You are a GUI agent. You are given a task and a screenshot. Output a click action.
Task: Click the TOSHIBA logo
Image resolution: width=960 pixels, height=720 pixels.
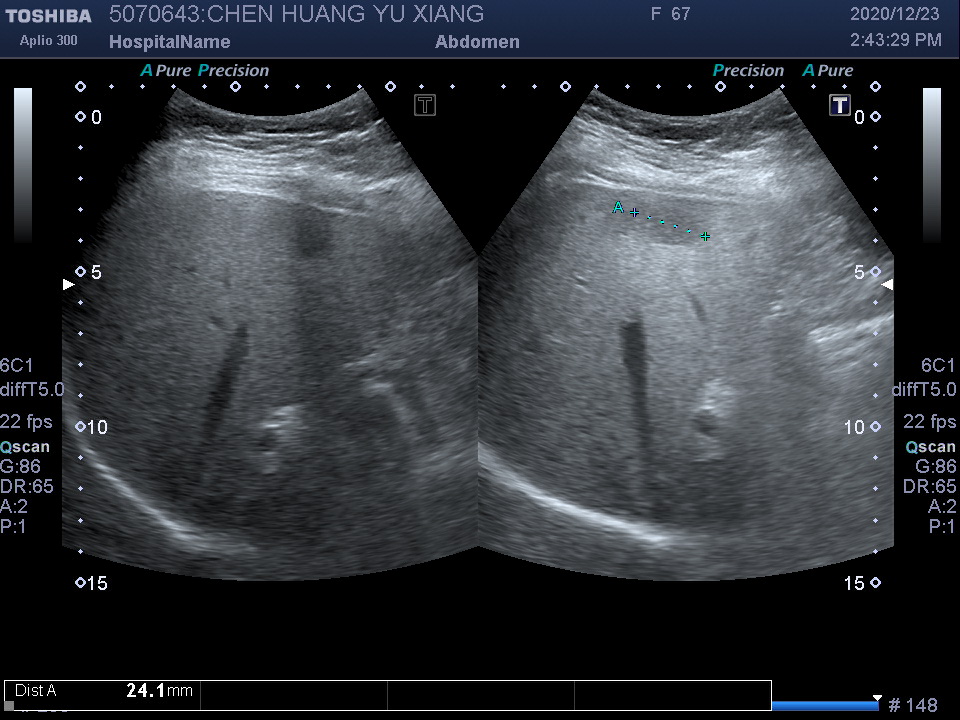[48, 16]
